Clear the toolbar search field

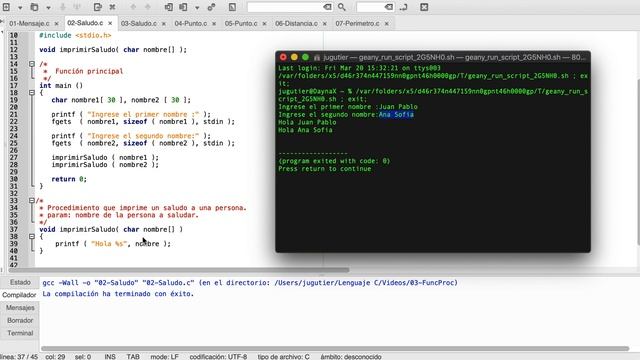click(327, 7)
